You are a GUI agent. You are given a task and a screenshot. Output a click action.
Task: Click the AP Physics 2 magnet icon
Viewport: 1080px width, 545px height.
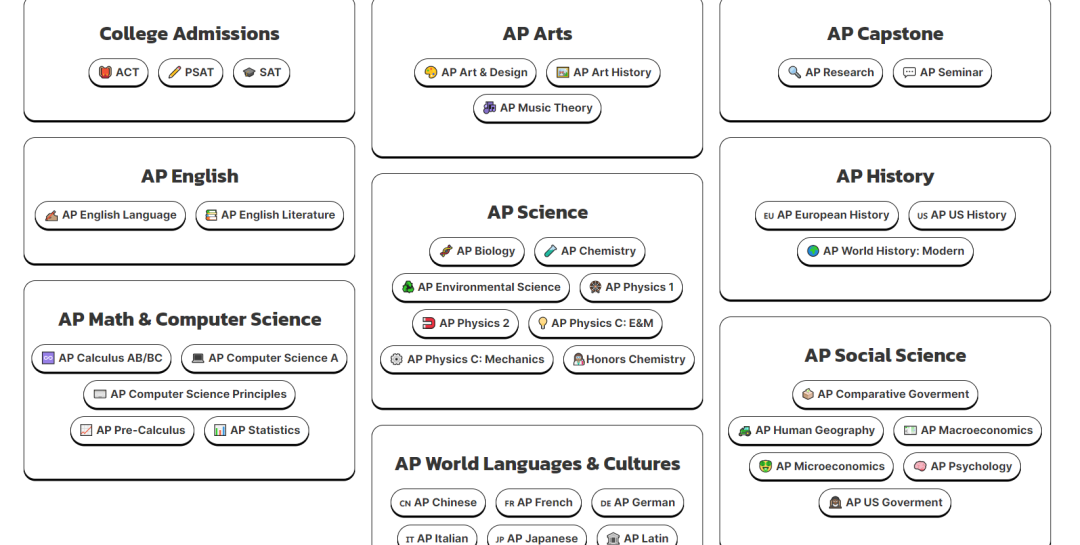click(x=429, y=323)
